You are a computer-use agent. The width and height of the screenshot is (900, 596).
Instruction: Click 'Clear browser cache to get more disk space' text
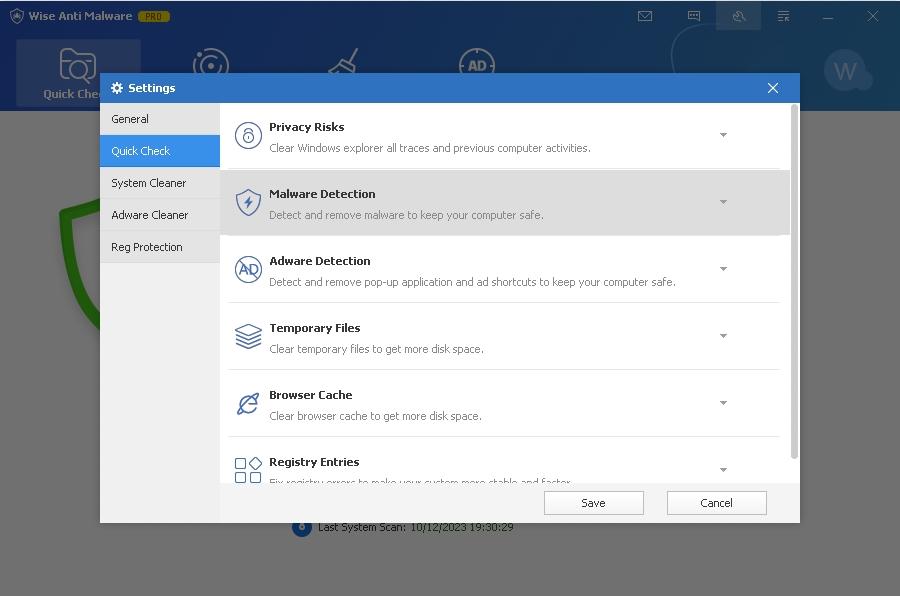[375, 416]
